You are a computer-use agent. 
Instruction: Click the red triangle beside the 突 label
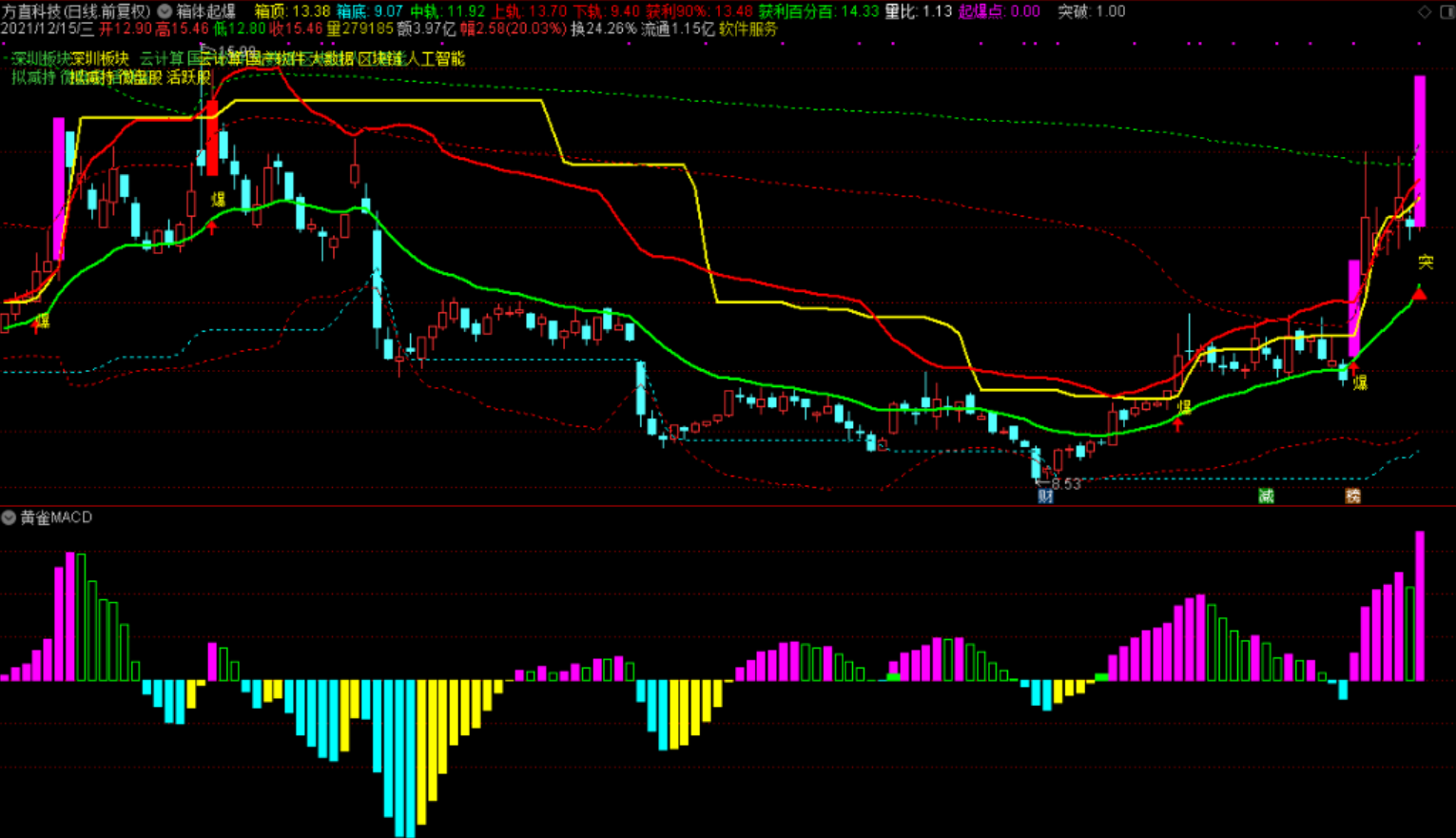(x=1420, y=294)
